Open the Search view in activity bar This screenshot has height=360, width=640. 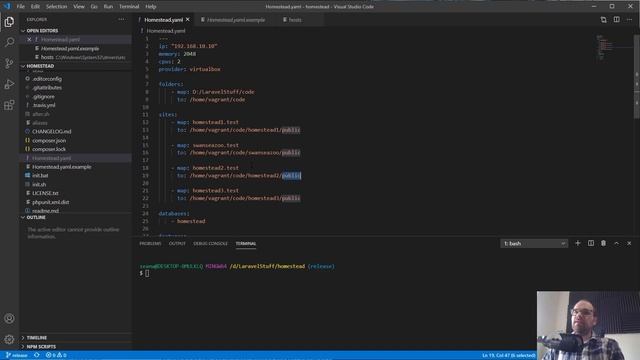tap(9, 42)
